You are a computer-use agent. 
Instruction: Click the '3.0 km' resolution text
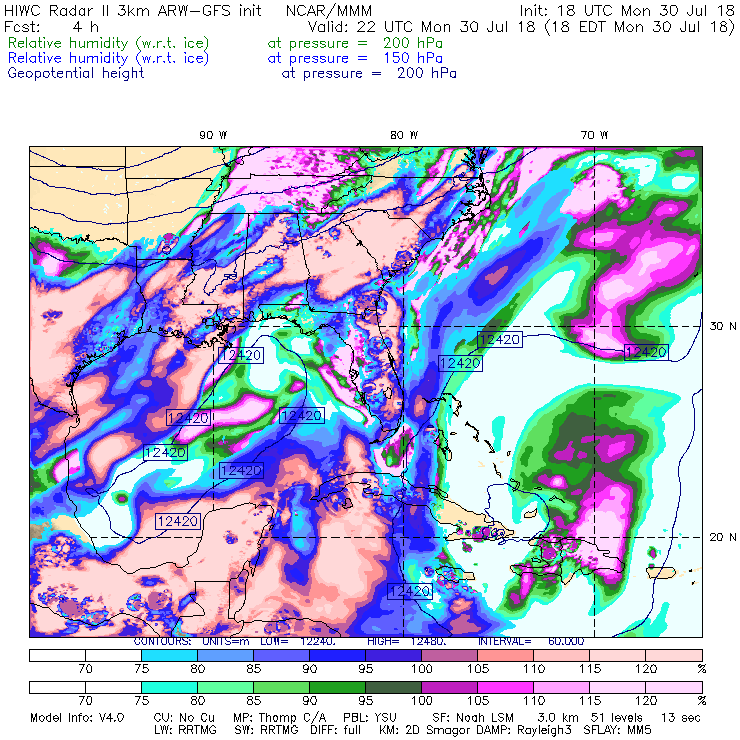pyautogui.click(x=557, y=718)
